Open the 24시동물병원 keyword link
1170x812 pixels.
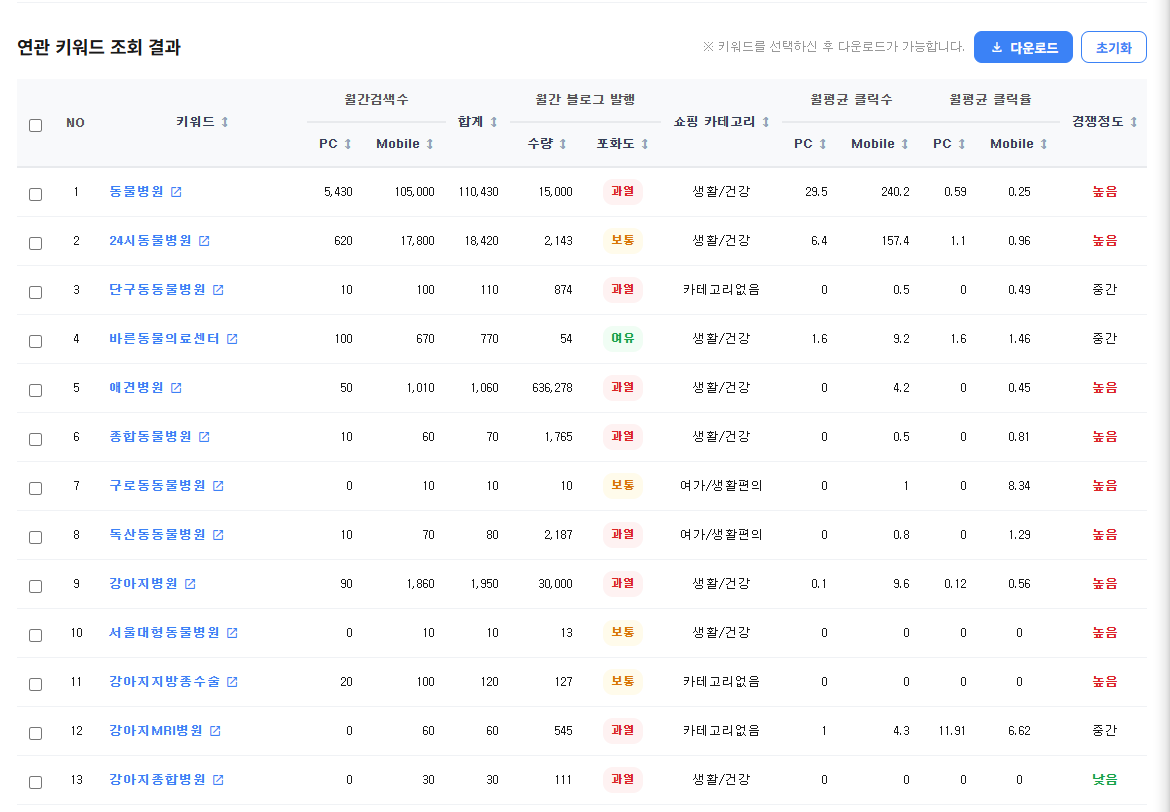150,241
